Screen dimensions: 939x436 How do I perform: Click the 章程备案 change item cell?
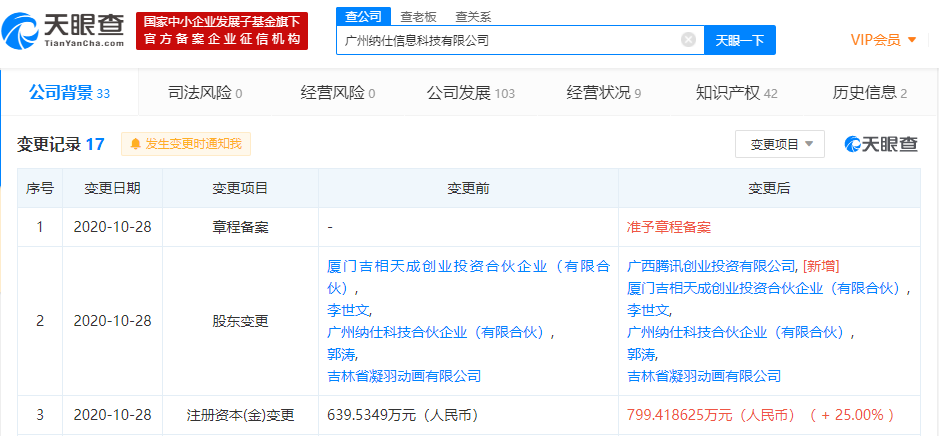pos(240,228)
